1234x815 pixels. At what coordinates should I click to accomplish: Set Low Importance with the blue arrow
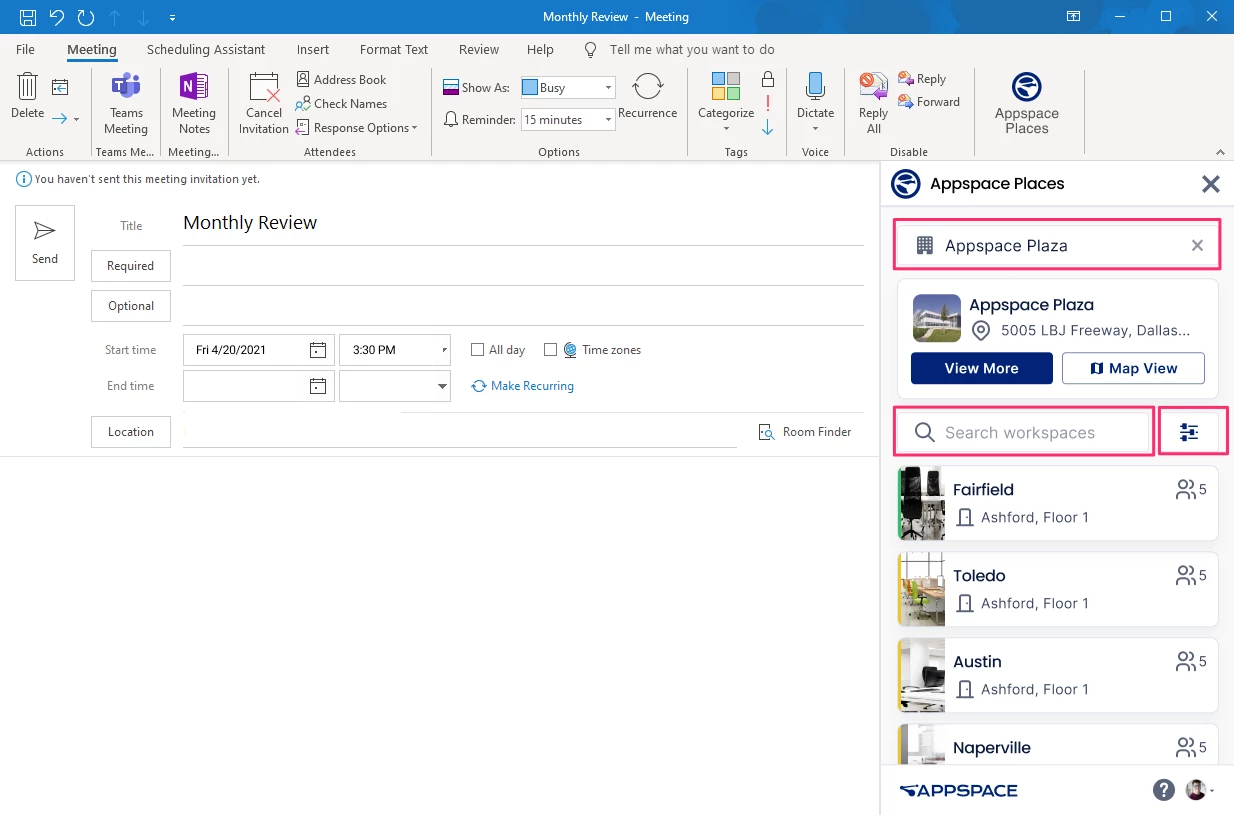pyautogui.click(x=768, y=127)
